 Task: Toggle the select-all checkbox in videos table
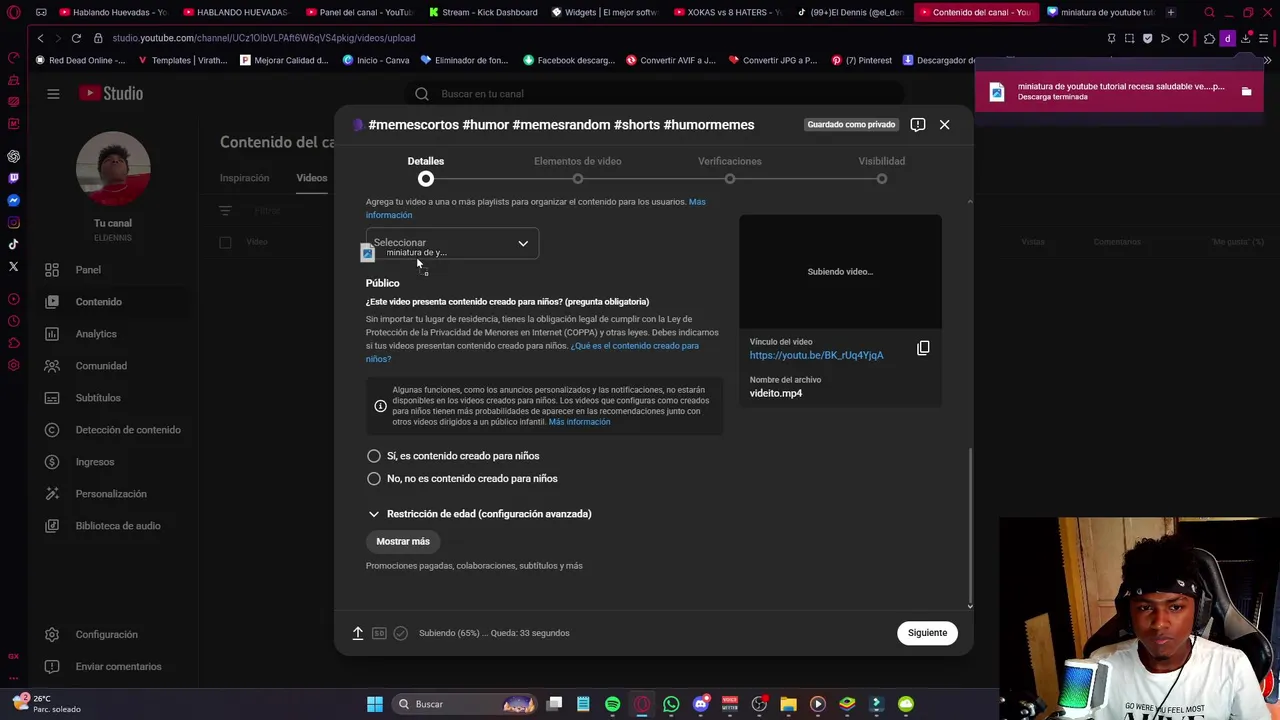pyautogui.click(x=225, y=242)
